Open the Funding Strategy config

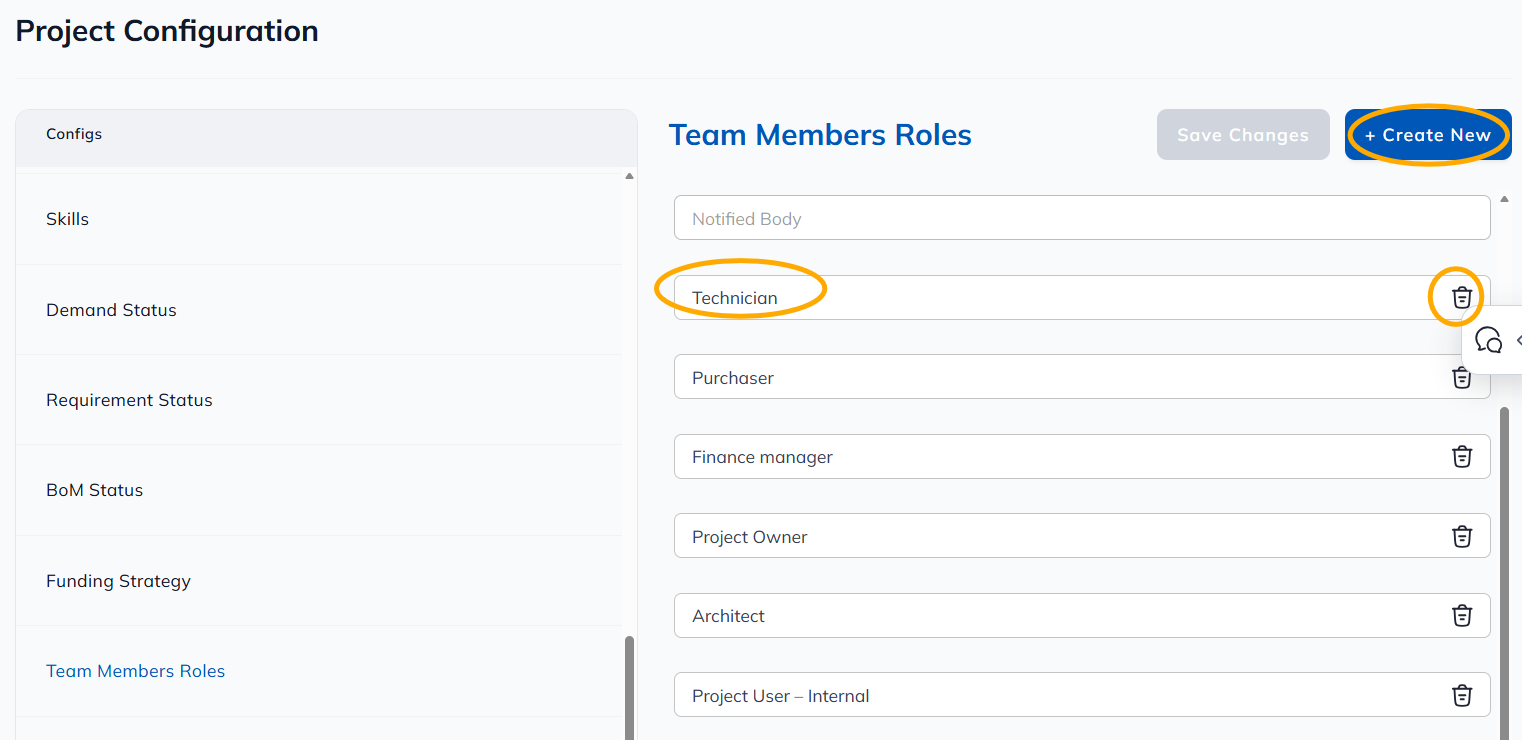coord(319,581)
